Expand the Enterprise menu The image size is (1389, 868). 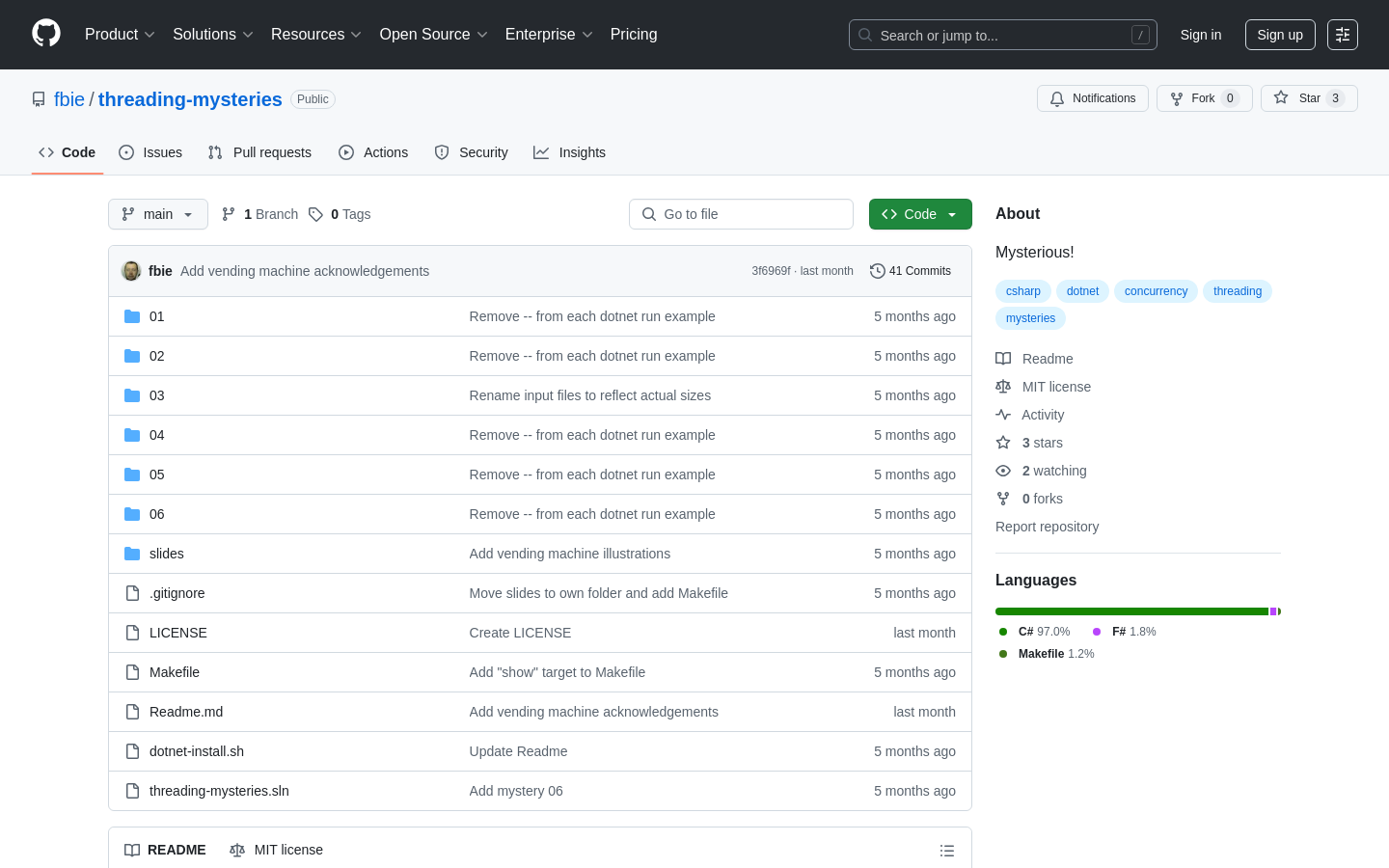(x=549, y=34)
